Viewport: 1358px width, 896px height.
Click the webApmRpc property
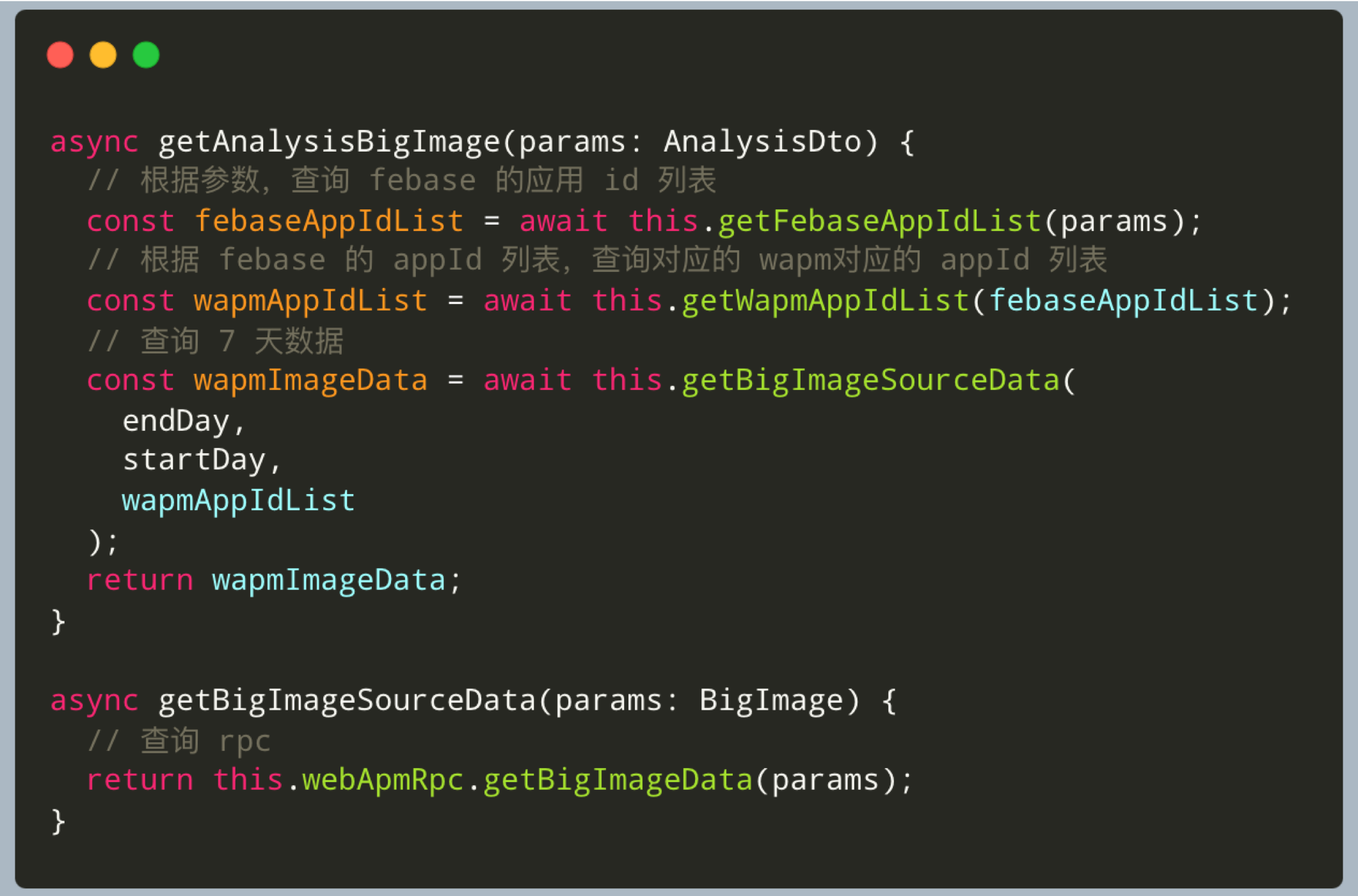click(x=383, y=780)
